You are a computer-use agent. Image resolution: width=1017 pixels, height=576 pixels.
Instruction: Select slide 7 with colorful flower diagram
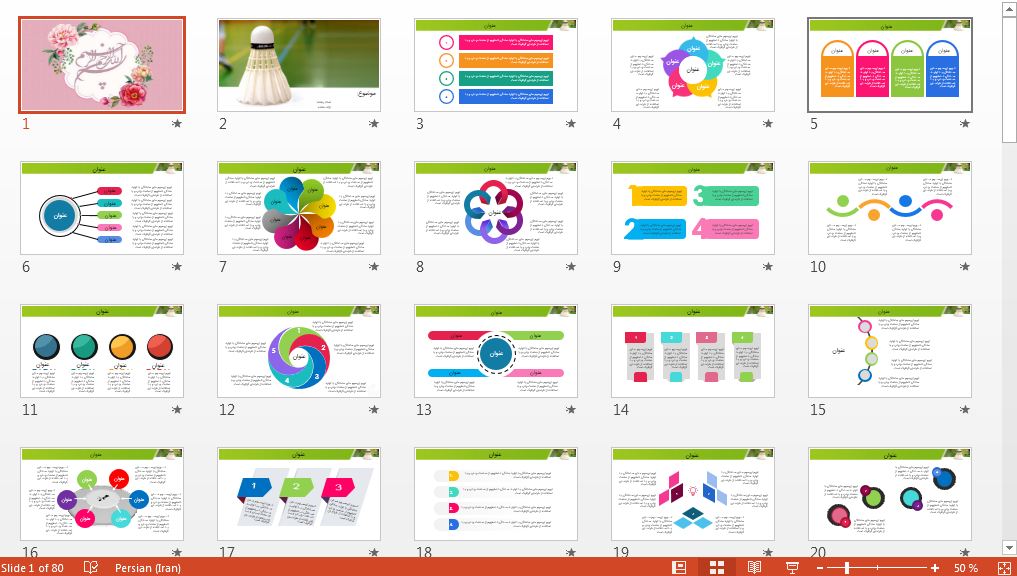pyautogui.click(x=299, y=208)
